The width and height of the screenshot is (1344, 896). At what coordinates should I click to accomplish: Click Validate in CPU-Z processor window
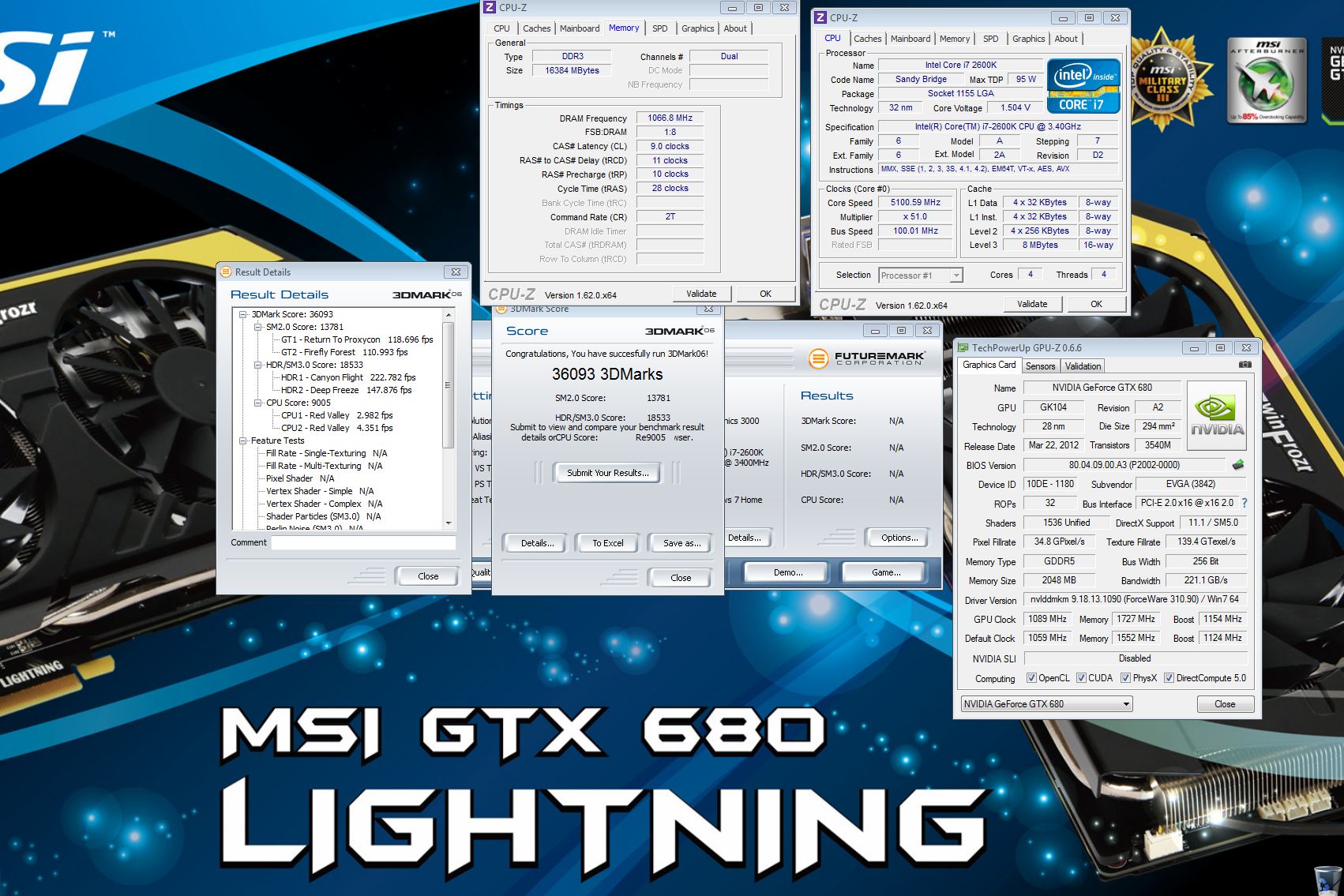(1032, 304)
